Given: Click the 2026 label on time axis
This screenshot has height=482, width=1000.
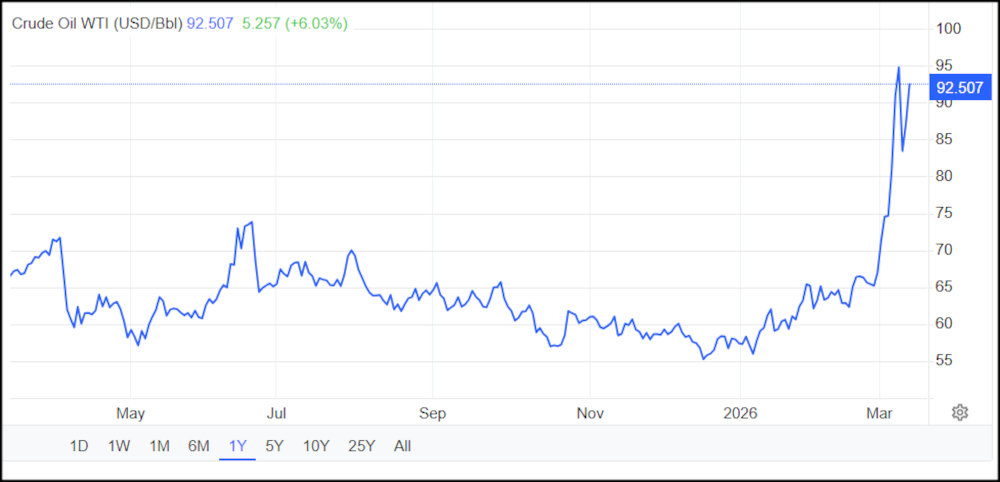Looking at the screenshot, I should (x=741, y=413).
